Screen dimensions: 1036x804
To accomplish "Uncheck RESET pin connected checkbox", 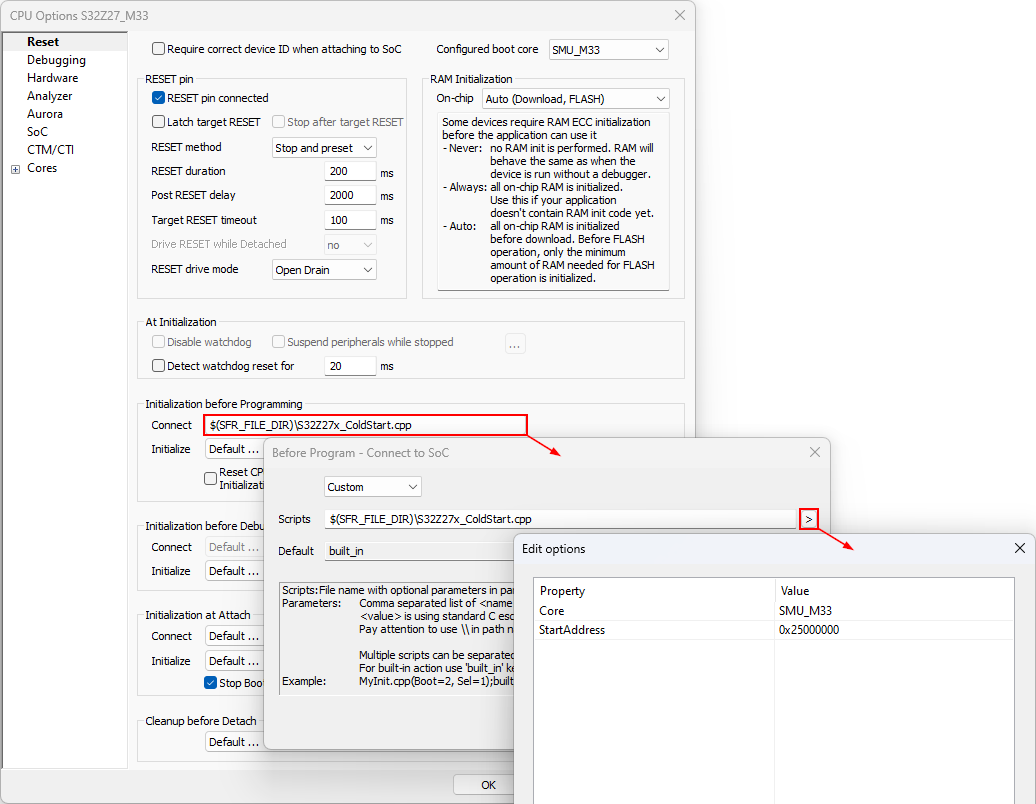I will pyautogui.click(x=158, y=98).
